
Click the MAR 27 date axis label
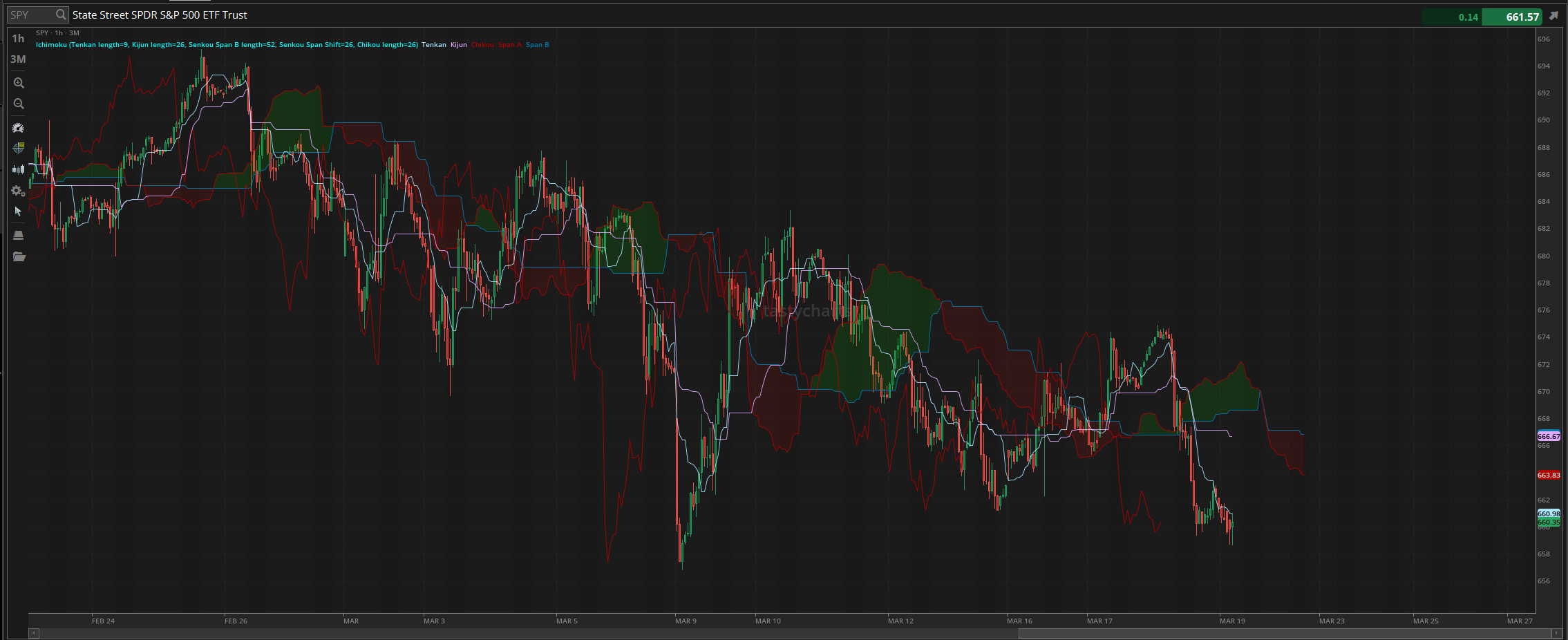[x=1520, y=621]
